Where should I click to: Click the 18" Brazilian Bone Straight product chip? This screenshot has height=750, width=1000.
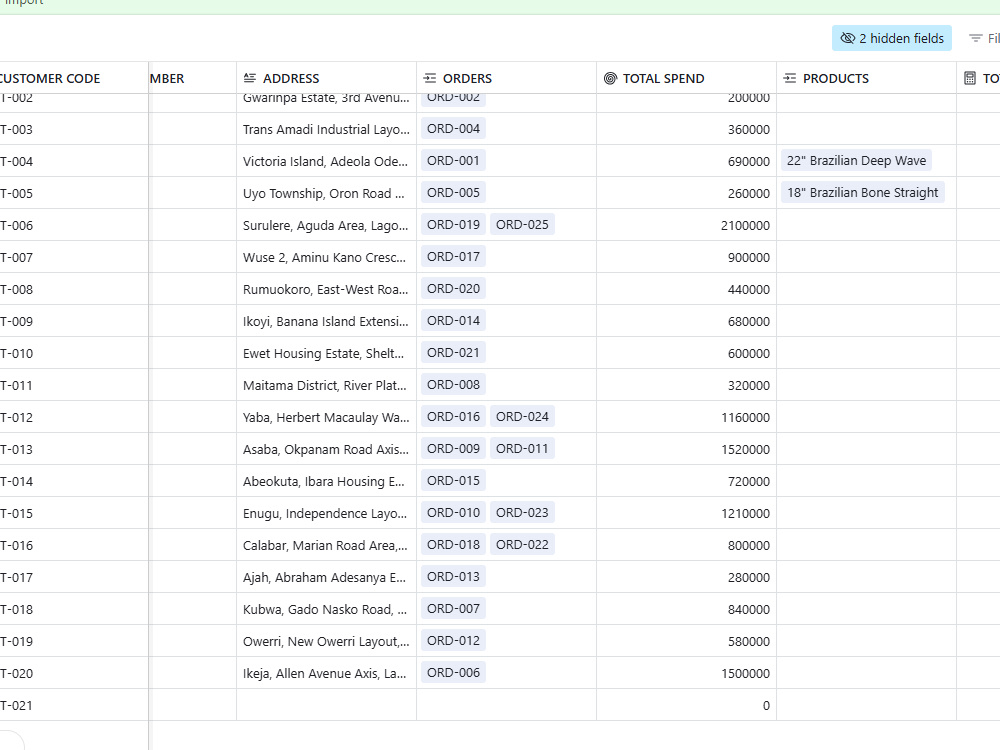click(862, 193)
